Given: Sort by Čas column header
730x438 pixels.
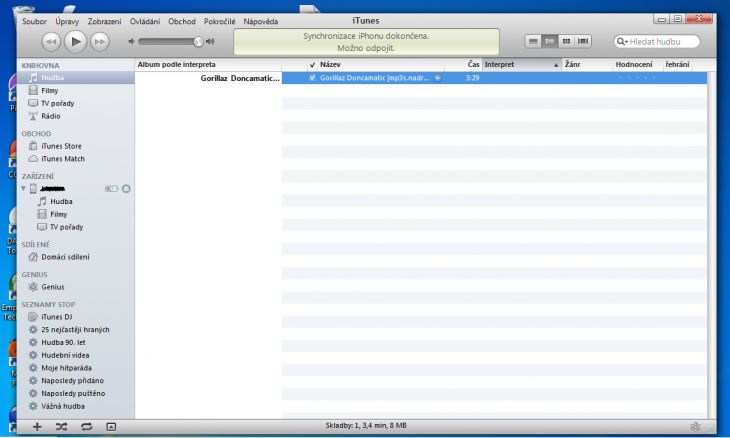Looking at the screenshot, I should 463,65.
